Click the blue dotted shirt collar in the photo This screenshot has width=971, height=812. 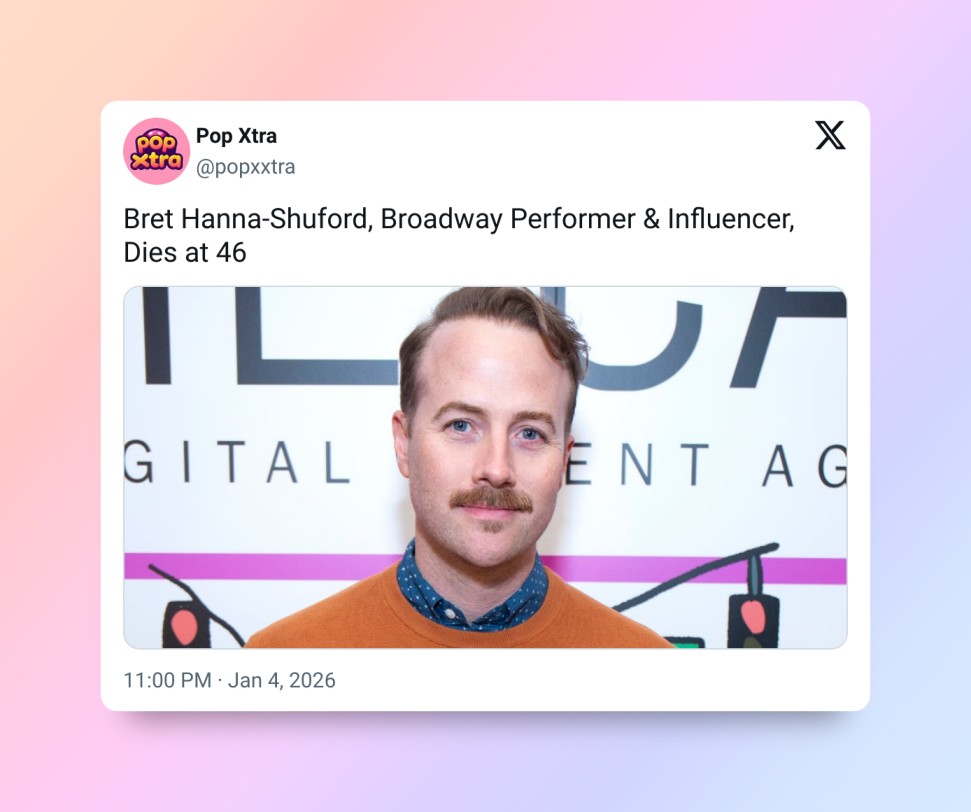(x=471, y=588)
